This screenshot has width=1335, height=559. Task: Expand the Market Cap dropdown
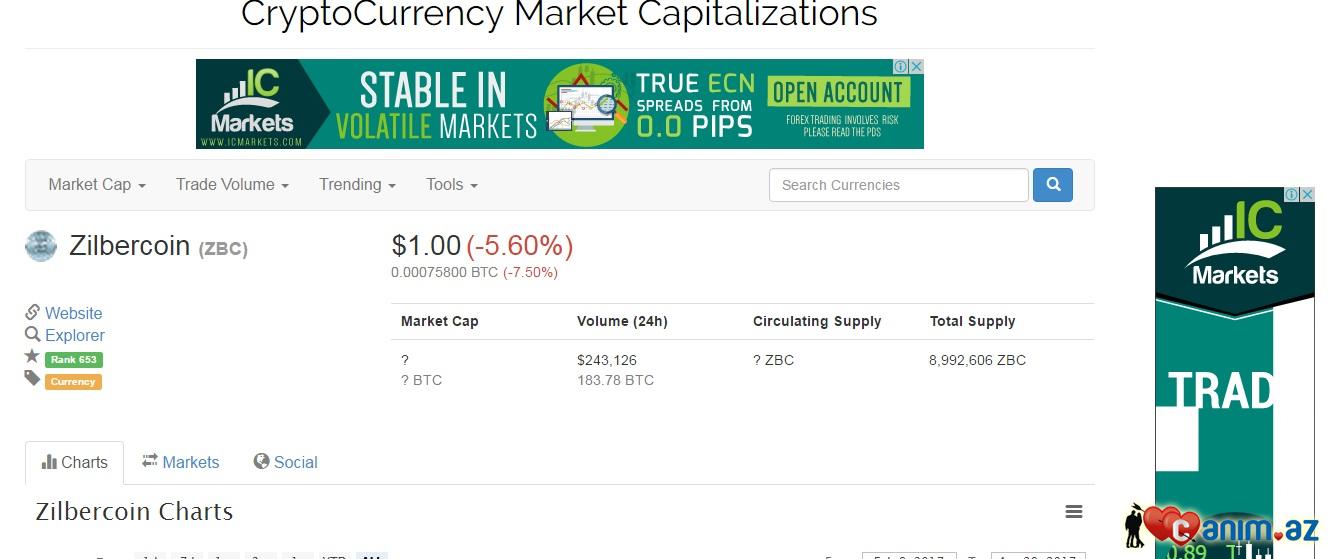(97, 185)
